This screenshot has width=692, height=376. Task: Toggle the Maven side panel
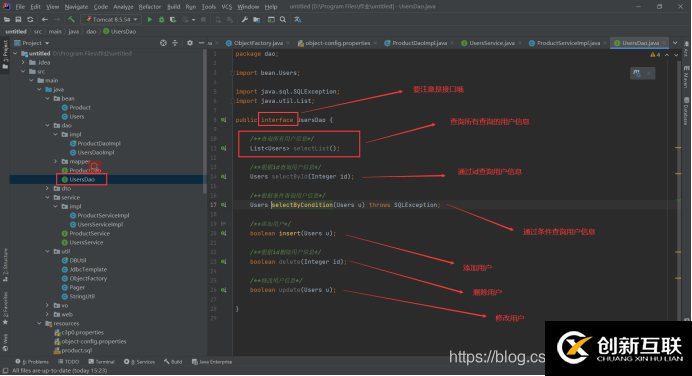click(686, 78)
